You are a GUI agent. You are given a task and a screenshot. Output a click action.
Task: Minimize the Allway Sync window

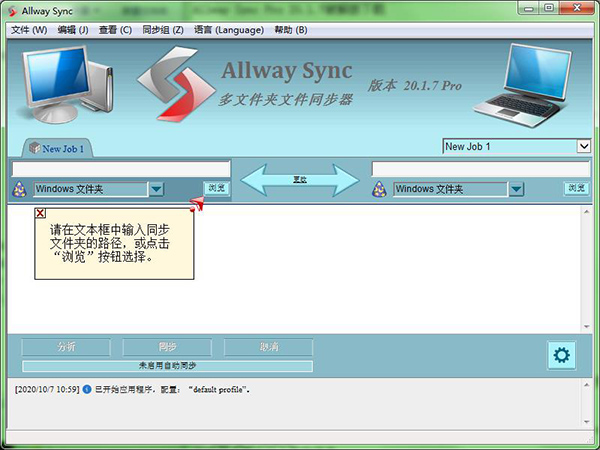click(x=529, y=8)
